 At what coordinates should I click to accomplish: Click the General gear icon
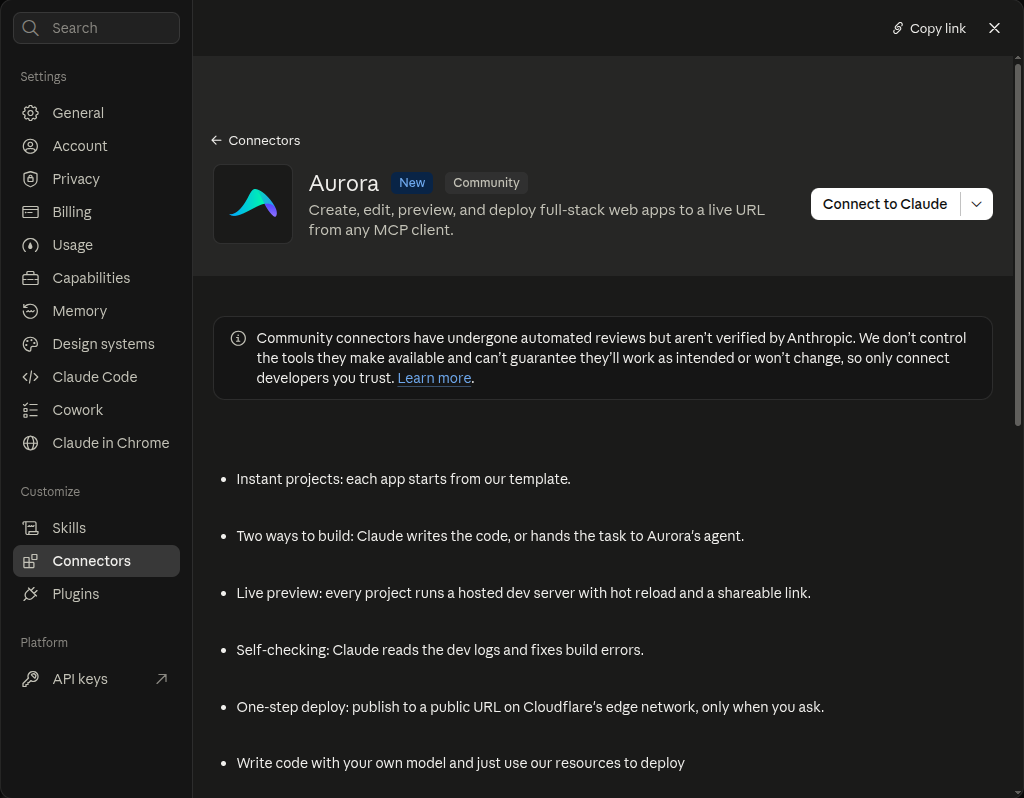click(x=30, y=113)
